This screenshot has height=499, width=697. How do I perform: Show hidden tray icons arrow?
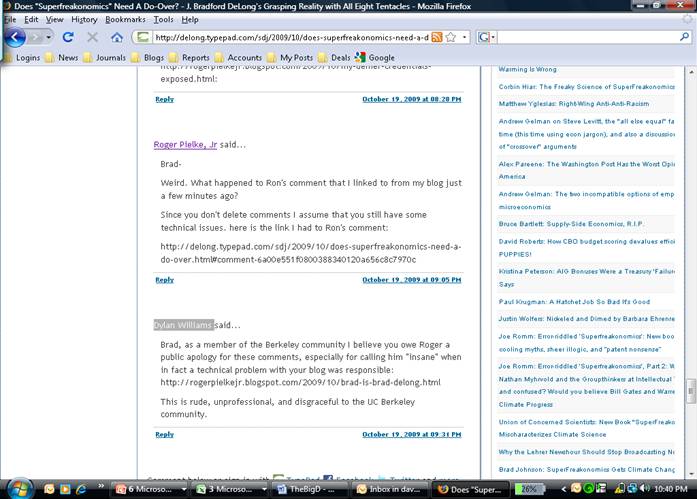[x=563, y=489]
